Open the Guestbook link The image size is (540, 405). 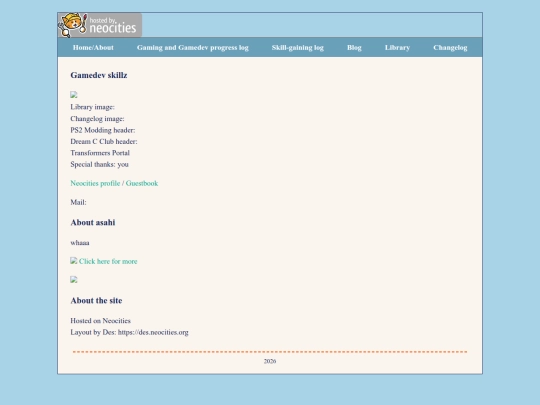click(x=142, y=183)
